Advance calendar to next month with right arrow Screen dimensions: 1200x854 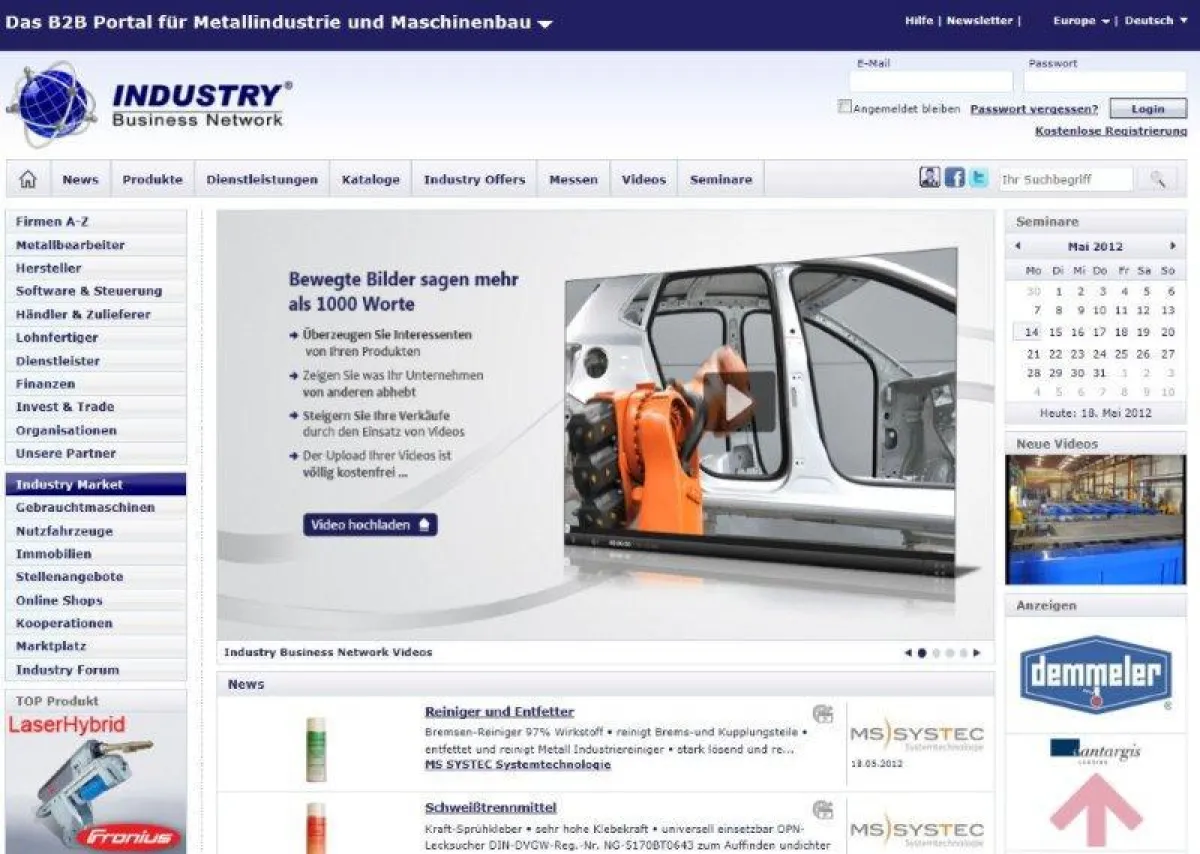(x=1173, y=246)
